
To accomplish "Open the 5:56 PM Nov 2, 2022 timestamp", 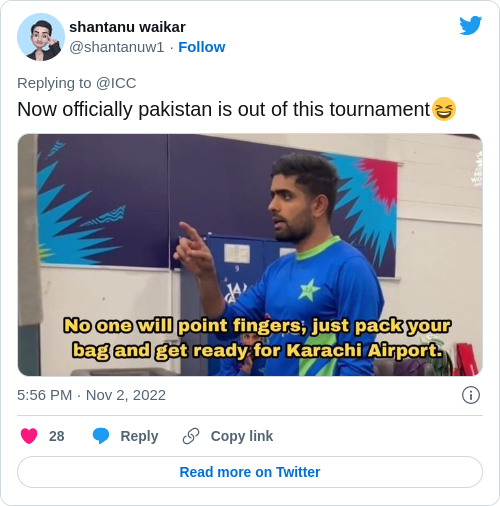I will tap(91, 395).
